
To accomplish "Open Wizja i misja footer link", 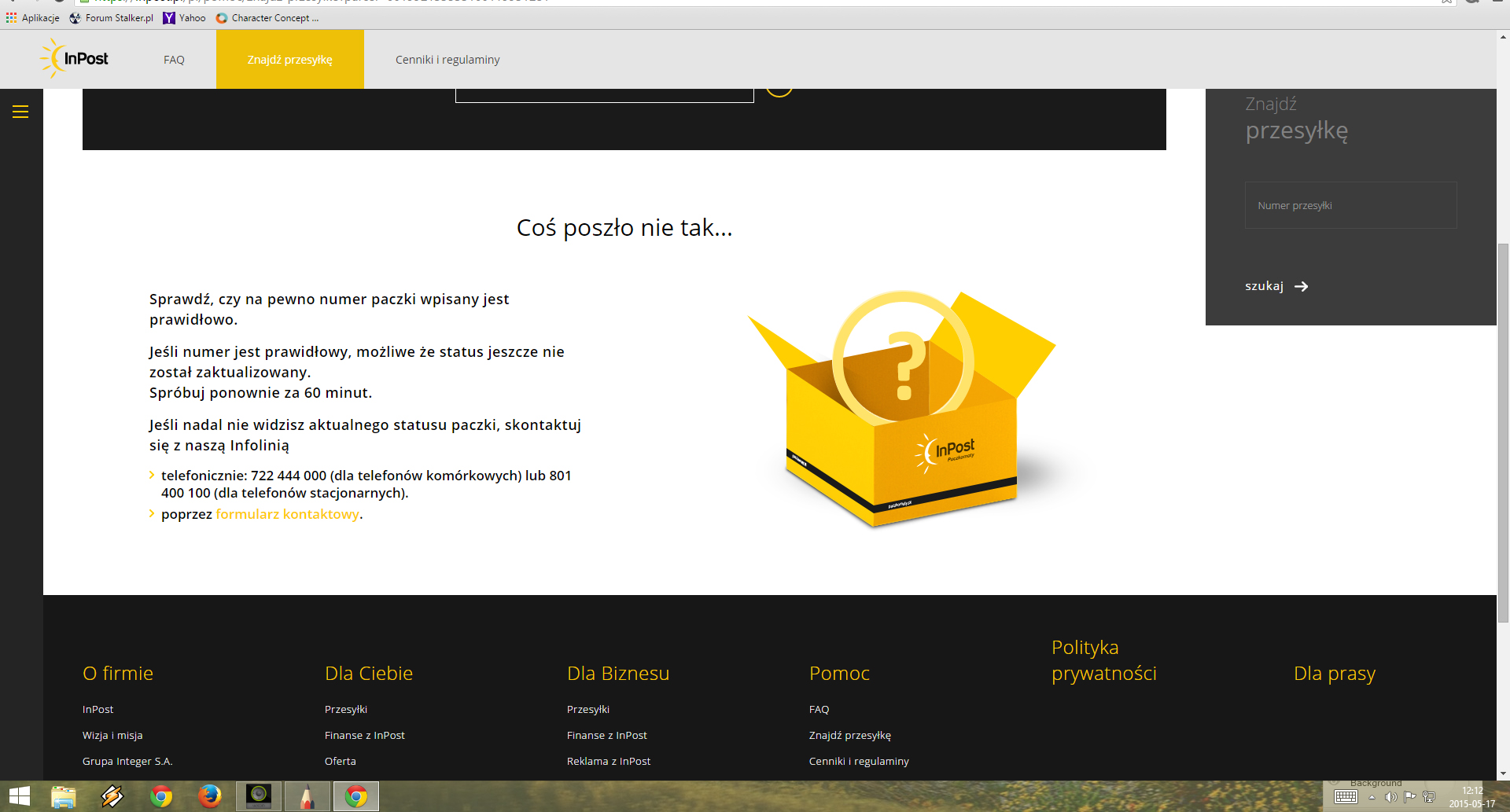I will point(112,735).
